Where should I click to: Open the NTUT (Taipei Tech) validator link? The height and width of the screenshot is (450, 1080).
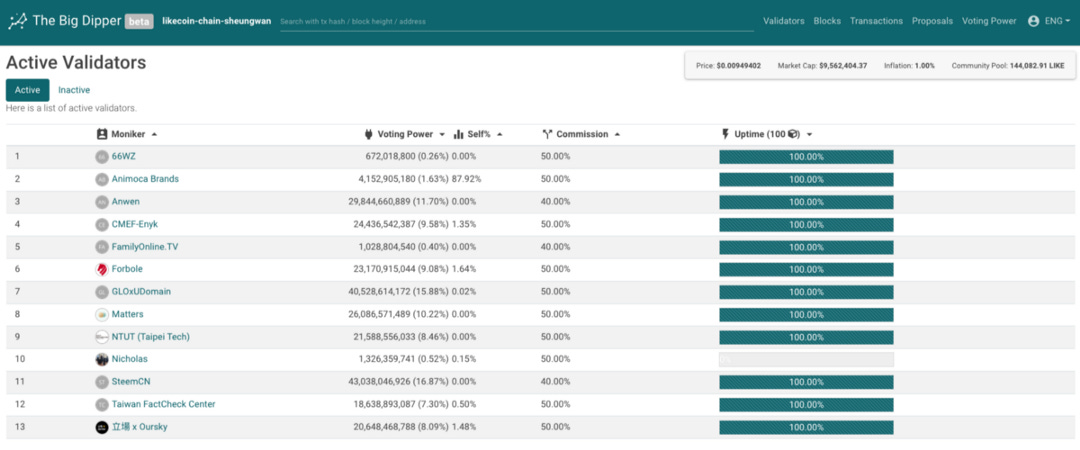pos(151,337)
